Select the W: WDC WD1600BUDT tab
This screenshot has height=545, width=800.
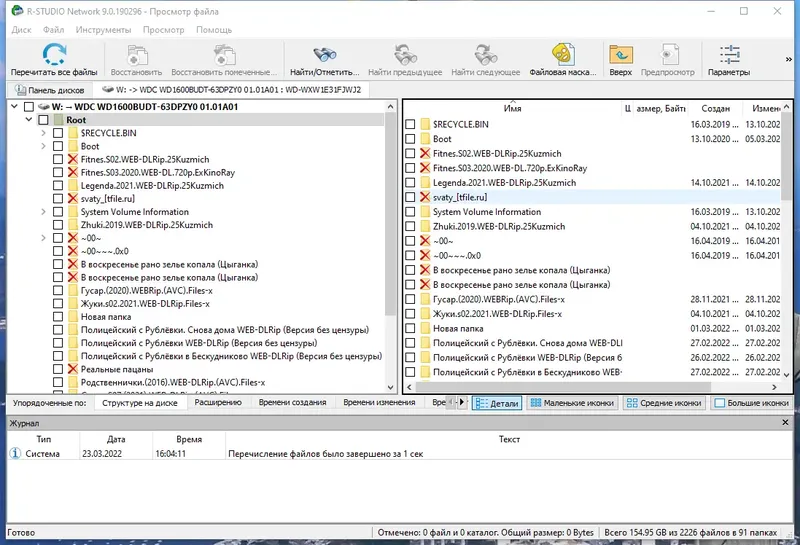pos(231,90)
